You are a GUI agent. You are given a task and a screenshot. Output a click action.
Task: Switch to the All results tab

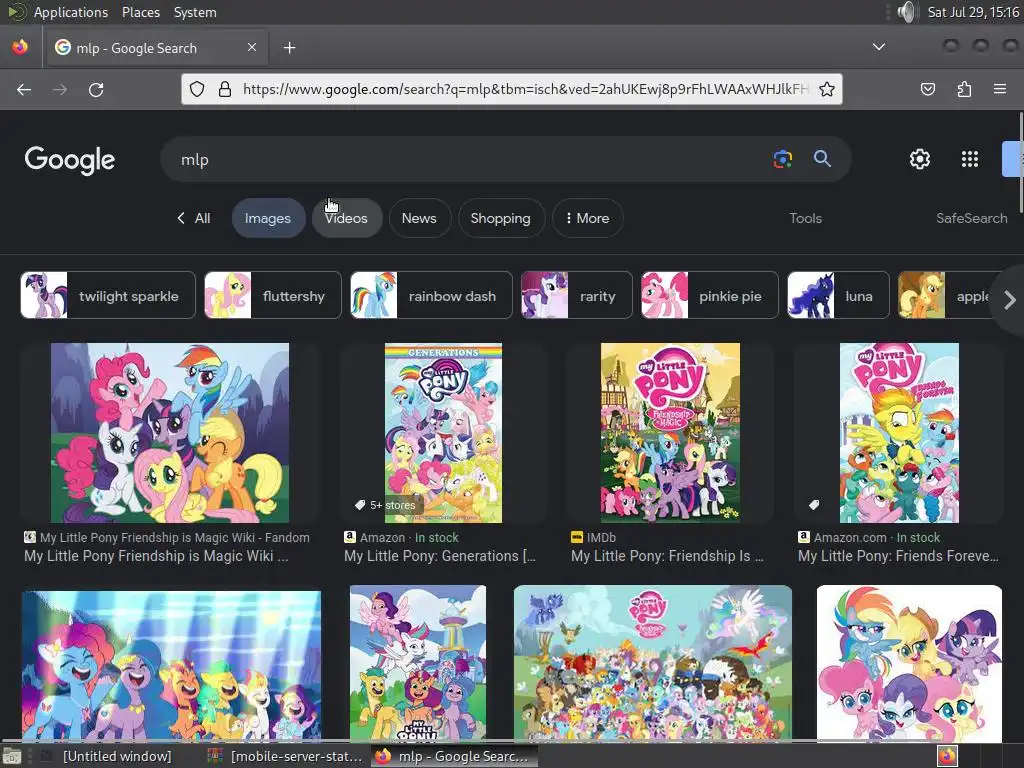click(194, 218)
